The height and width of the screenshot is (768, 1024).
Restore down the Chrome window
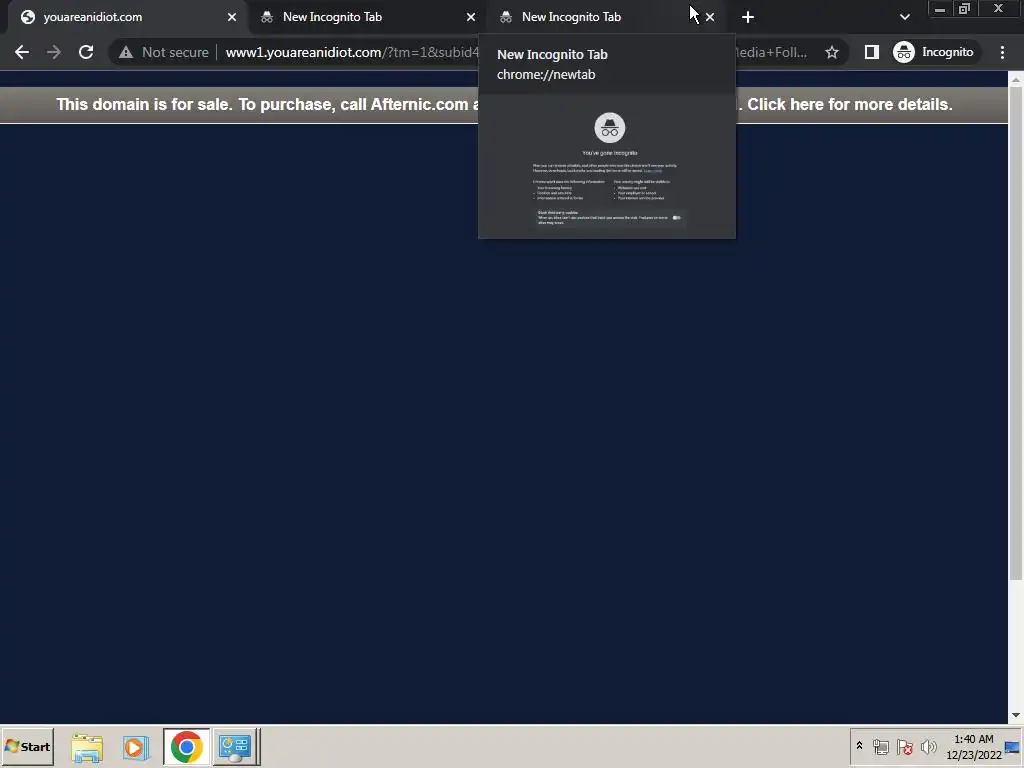pos(965,9)
